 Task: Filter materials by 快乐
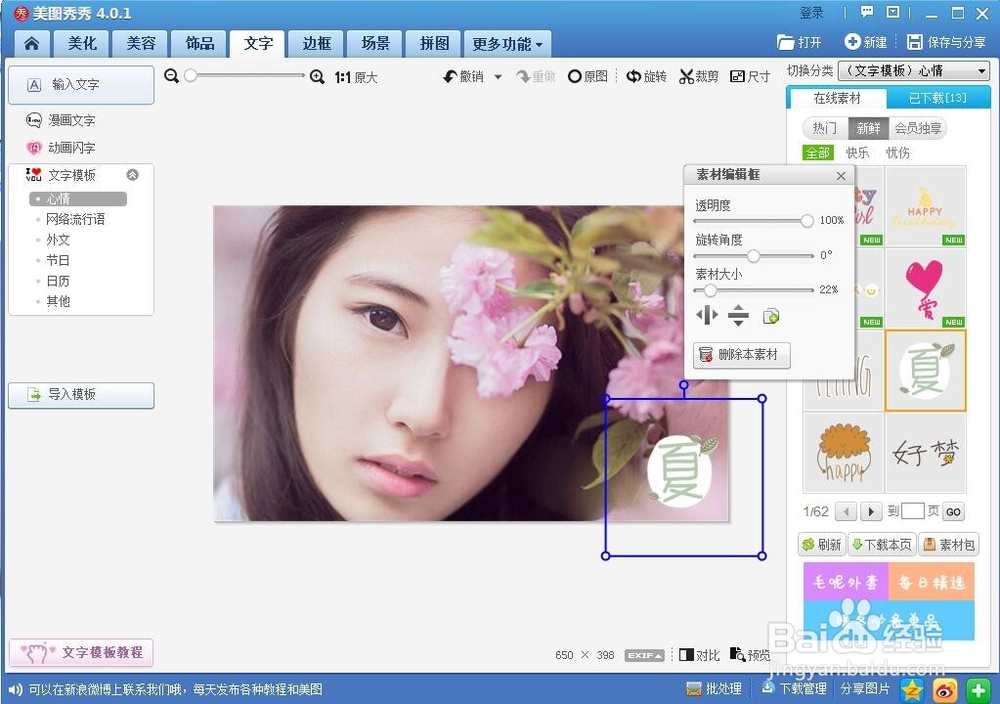[857, 153]
